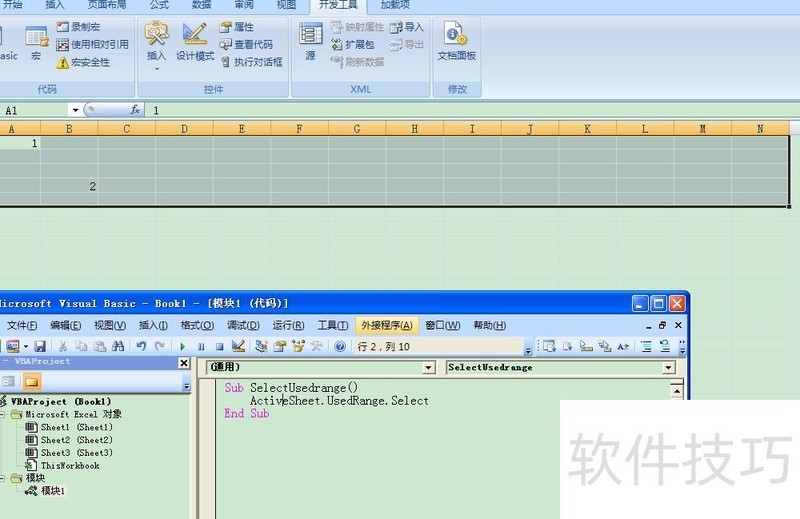The height and width of the screenshot is (519, 800).
Task: Click the code editor scroll up arrow
Action: (x=677, y=391)
